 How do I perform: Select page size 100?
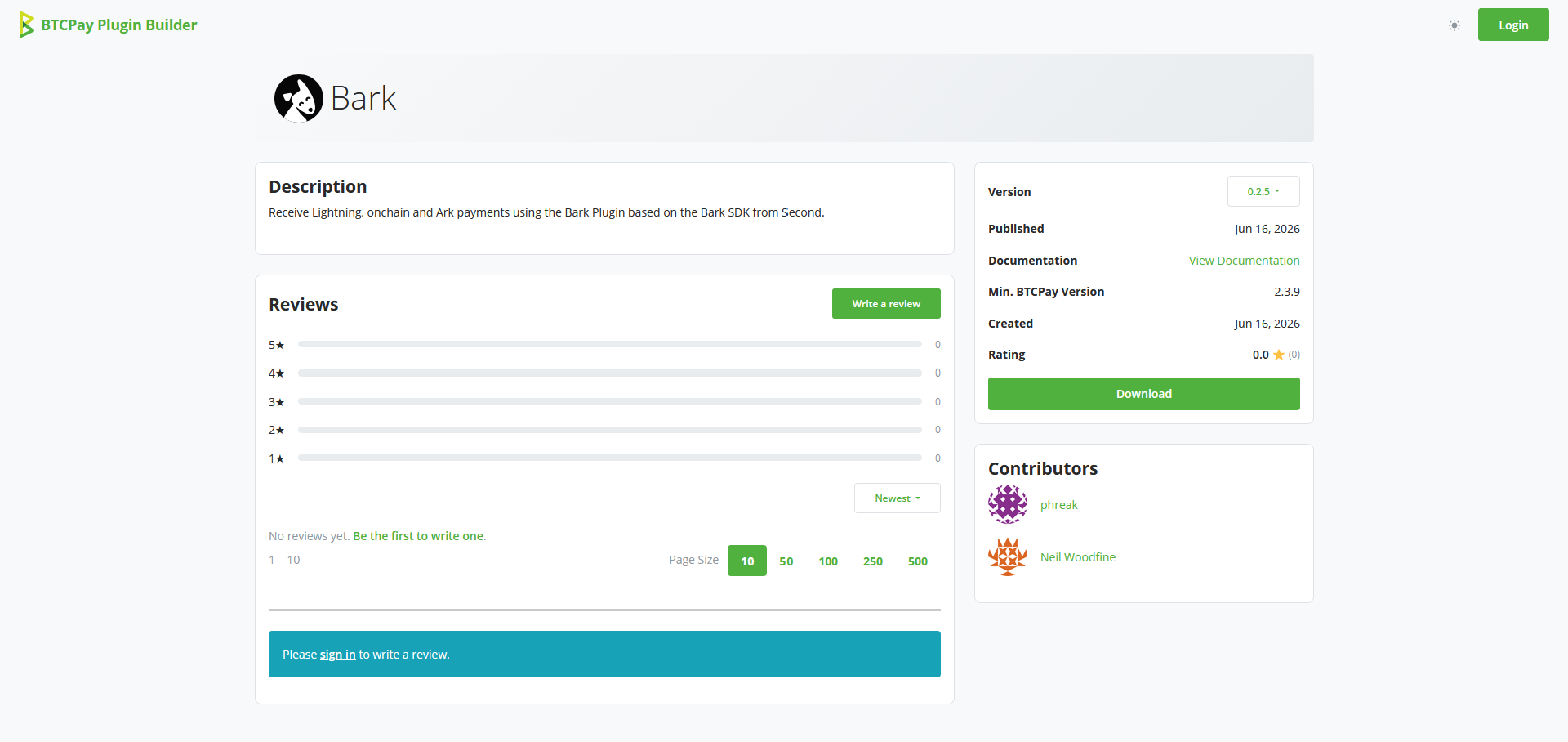(828, 561)
